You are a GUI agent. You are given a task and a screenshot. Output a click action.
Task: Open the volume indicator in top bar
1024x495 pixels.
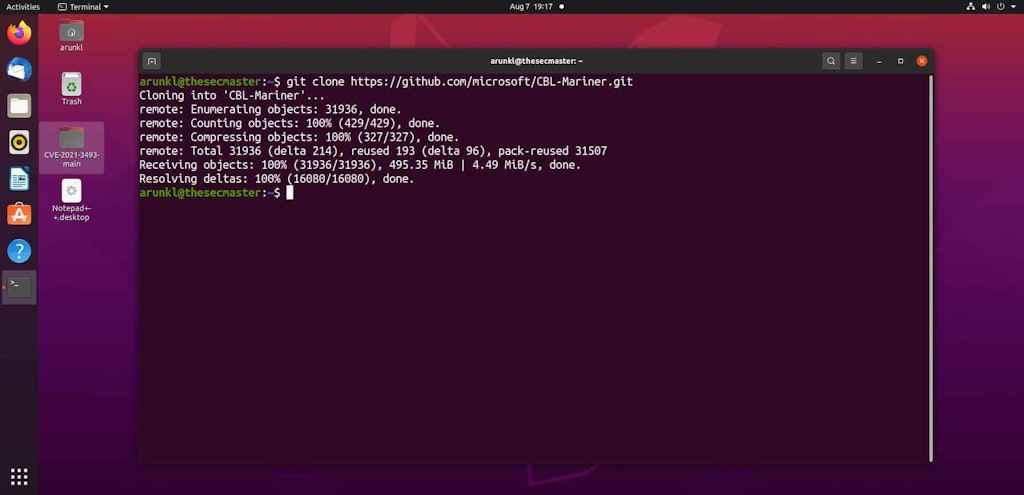[985, 7]
